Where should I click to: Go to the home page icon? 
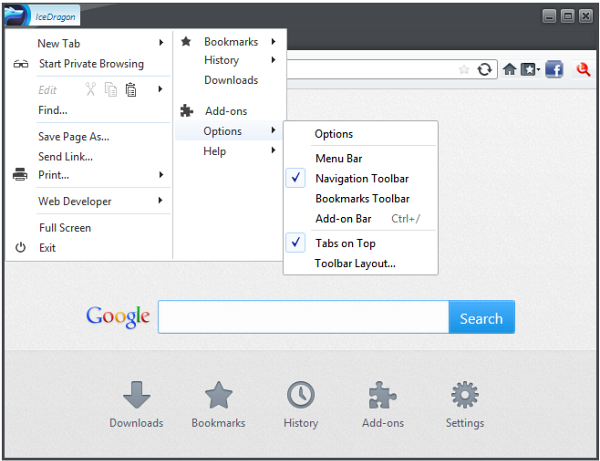click(509, 69)
